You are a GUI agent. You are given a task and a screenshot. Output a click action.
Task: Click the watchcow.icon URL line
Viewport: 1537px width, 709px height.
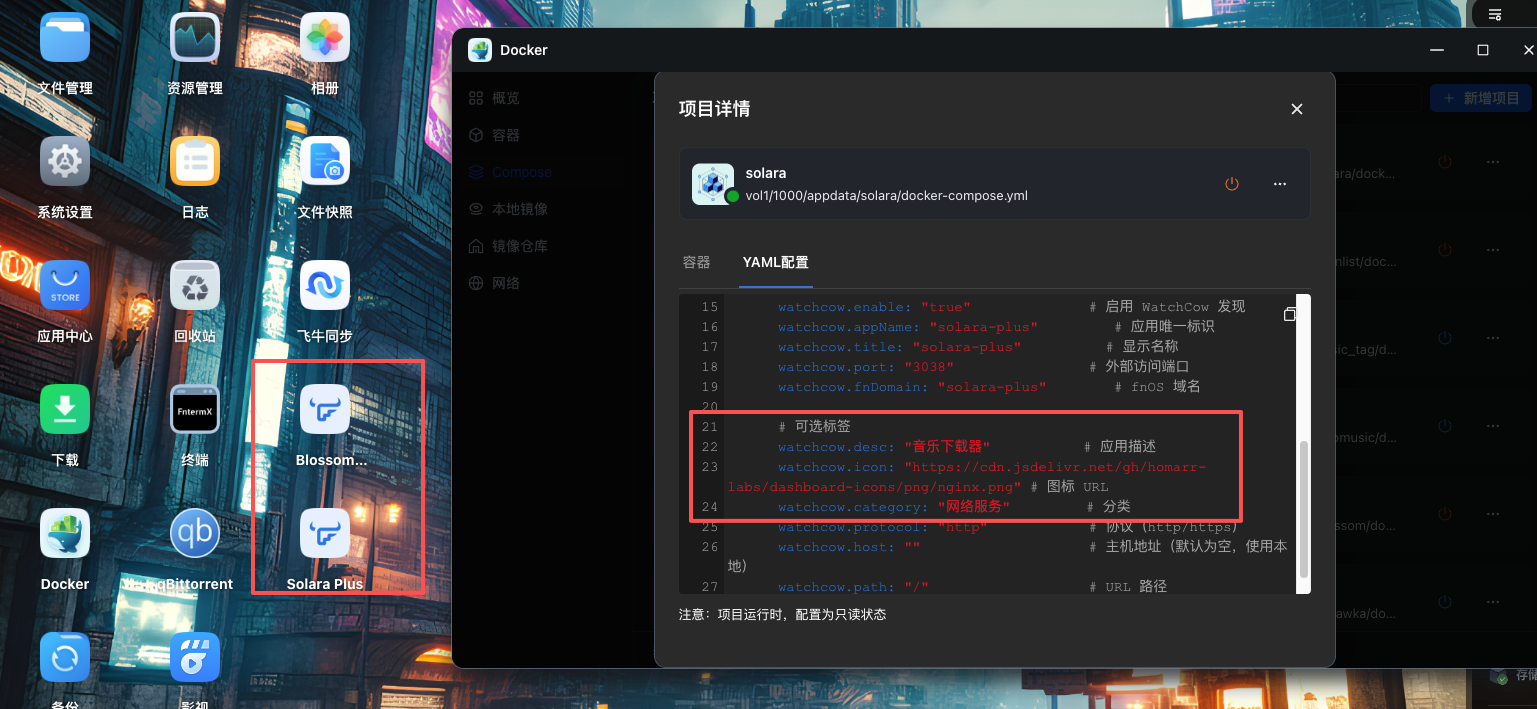966,477
